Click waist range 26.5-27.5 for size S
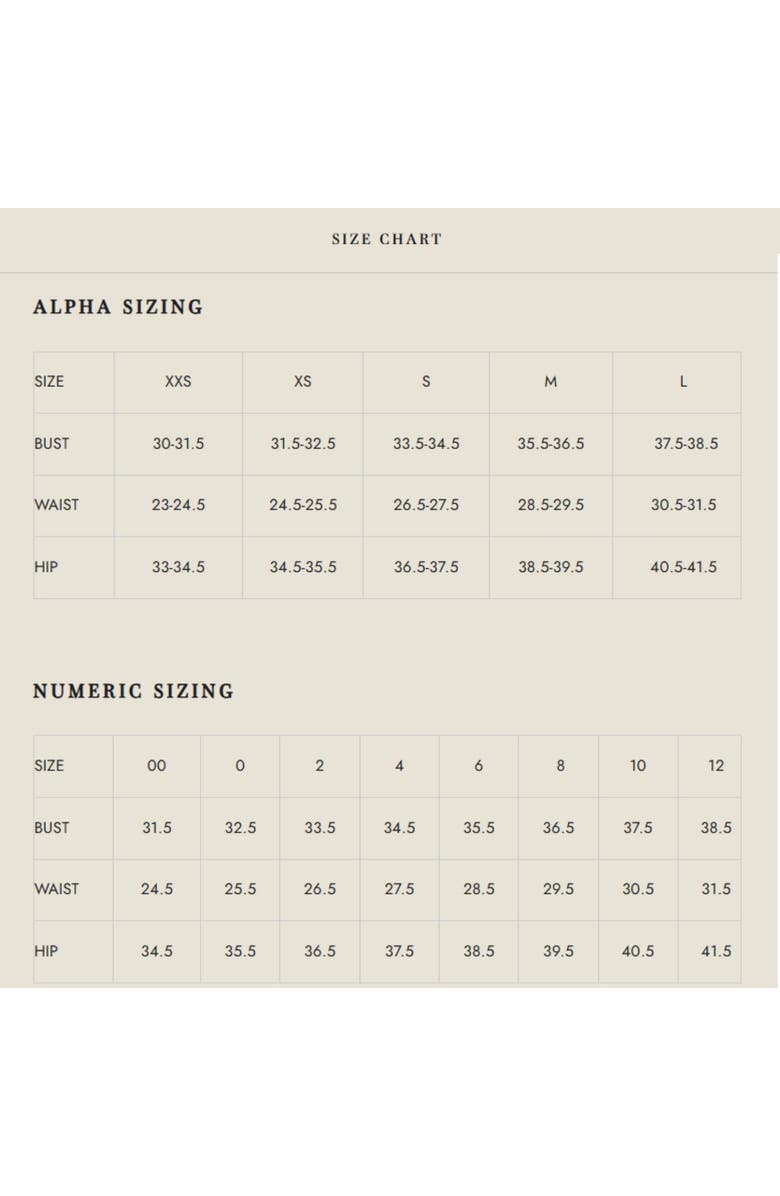 pos(426,505)
